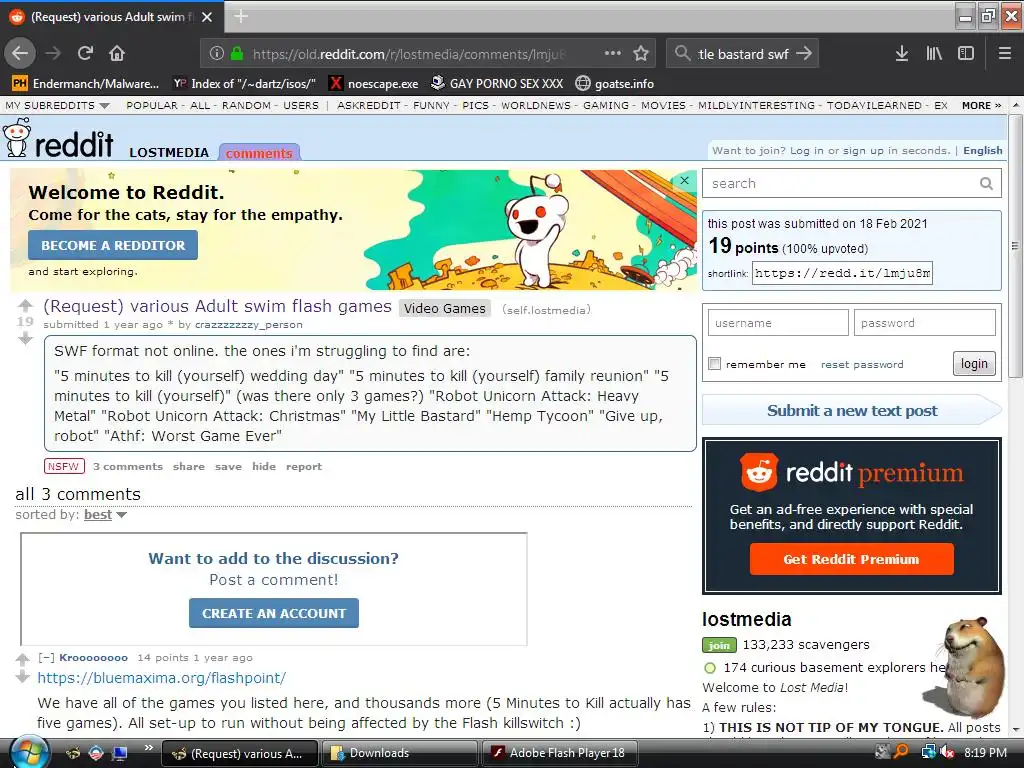The height and width of the screenshot is (768, 1024).
Task: Open the reset password link
Action: 862,364
